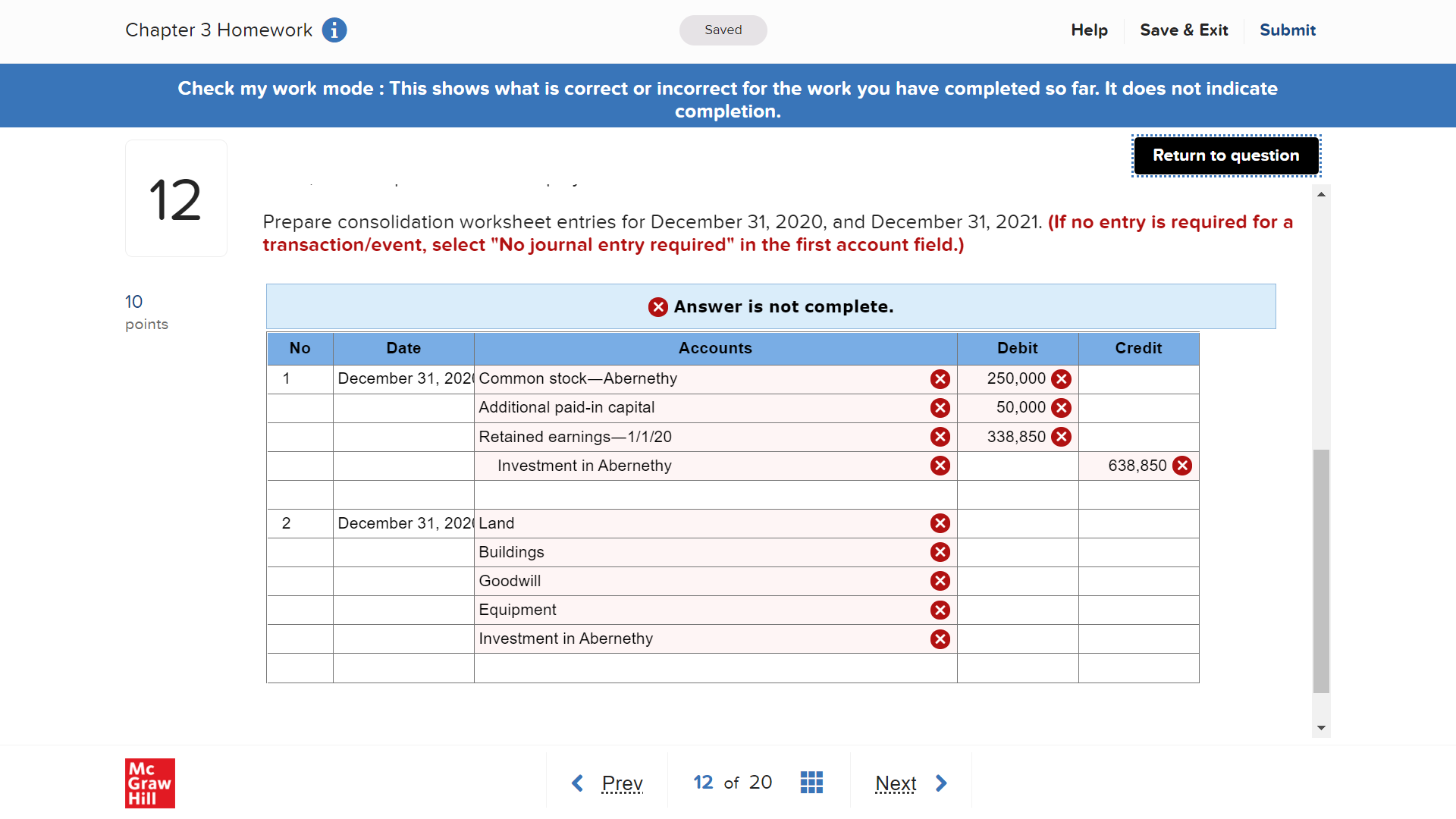Click the red X in 'Answer is not complete' banner

click(x=657, y=307)
